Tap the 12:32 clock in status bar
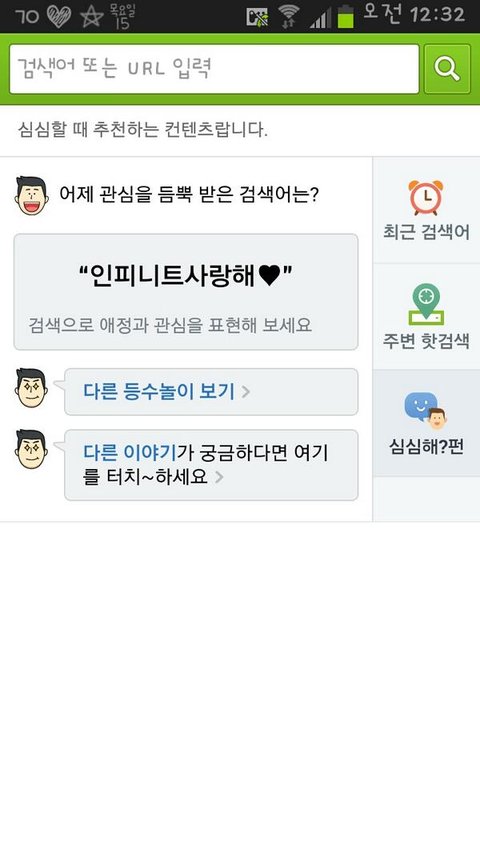 (438, 15)
